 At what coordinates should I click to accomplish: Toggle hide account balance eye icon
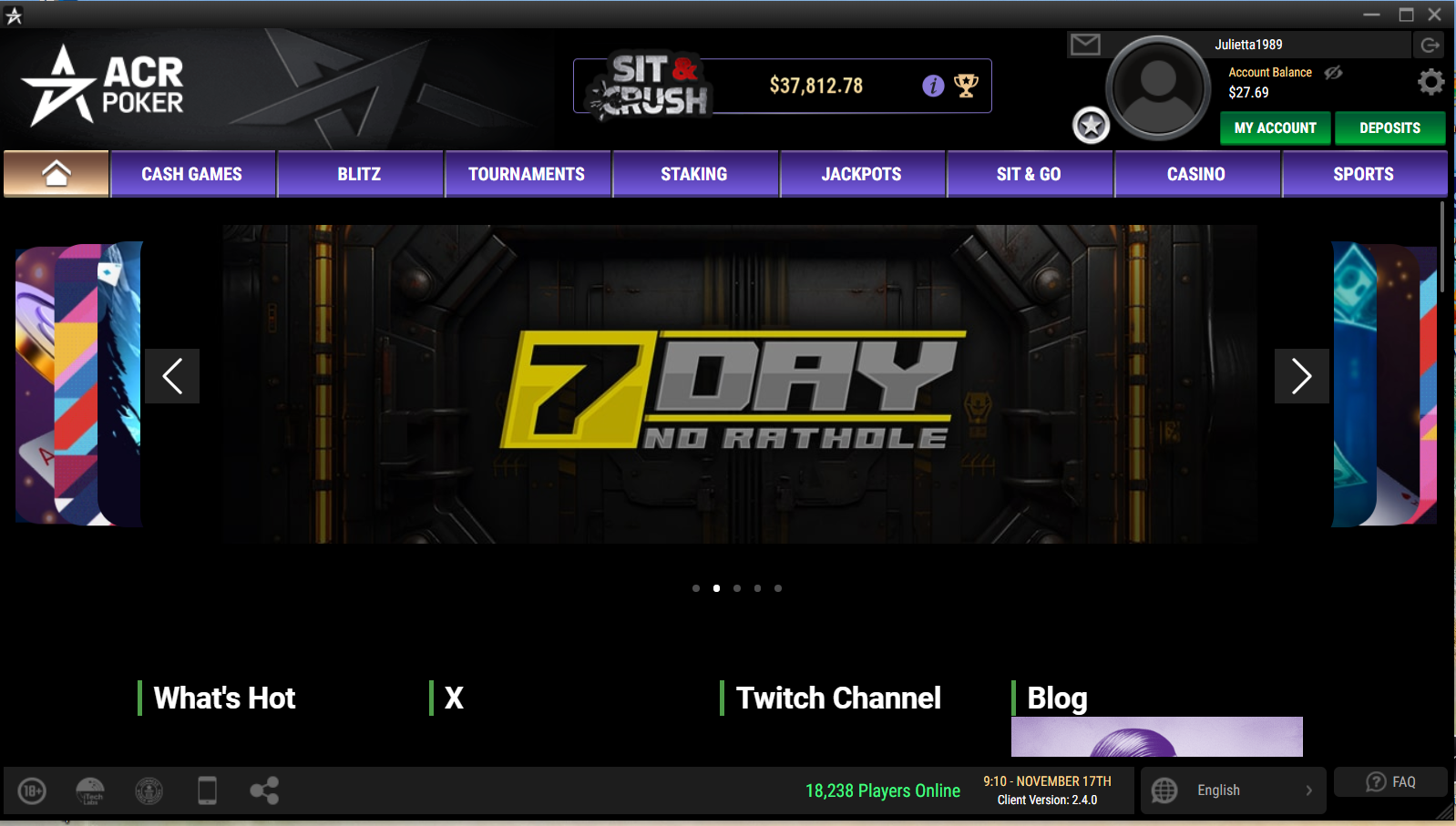tap(1334, 73)
